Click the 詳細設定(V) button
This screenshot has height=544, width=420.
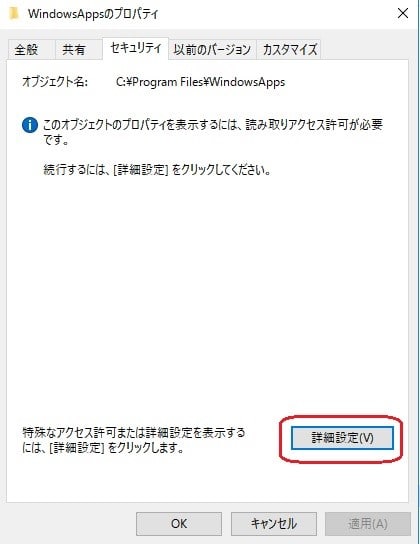pos(342,438)
